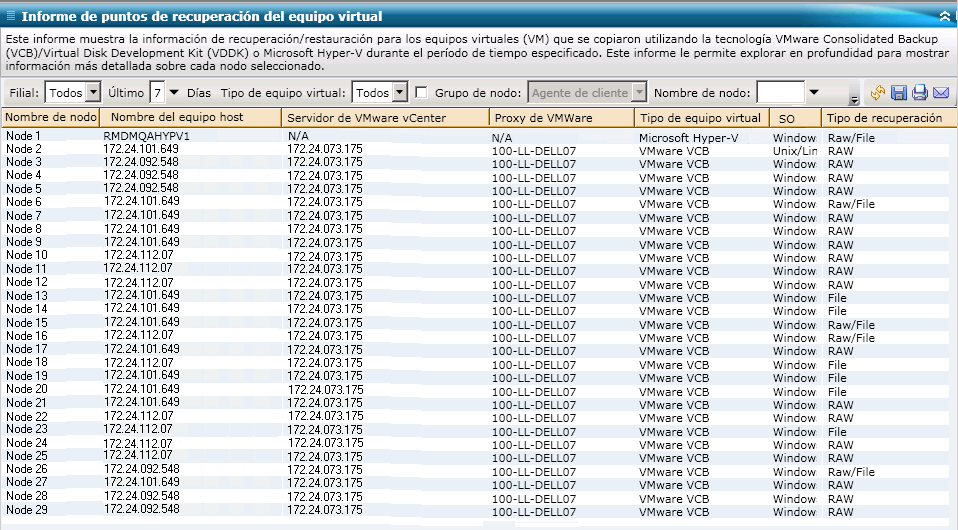Viewport: 958px width, 530px height.
Task: Select the Node 1 row name
Action: click(x=23, y=136)
